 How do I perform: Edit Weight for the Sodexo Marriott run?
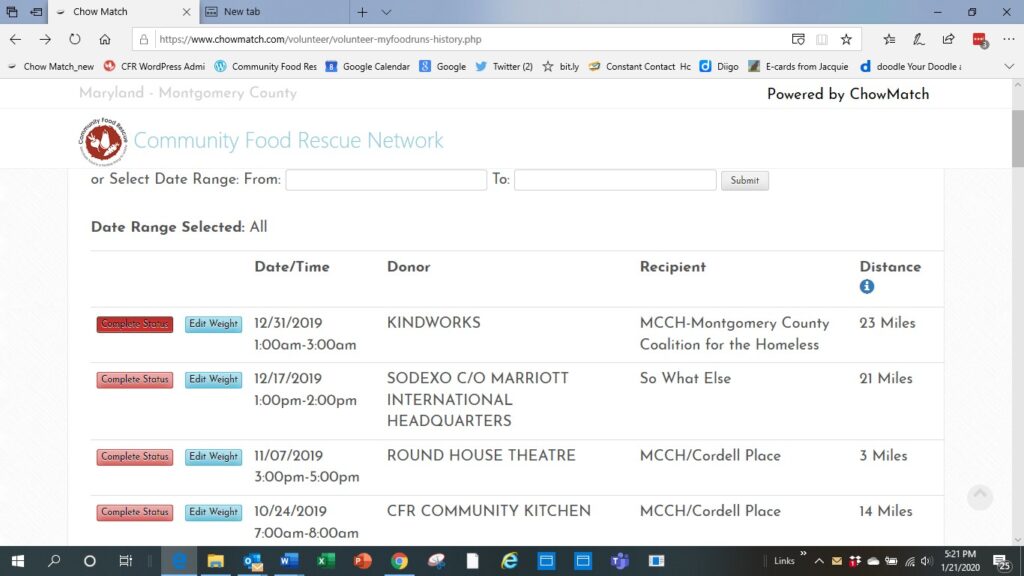click(x=214, y=379)
